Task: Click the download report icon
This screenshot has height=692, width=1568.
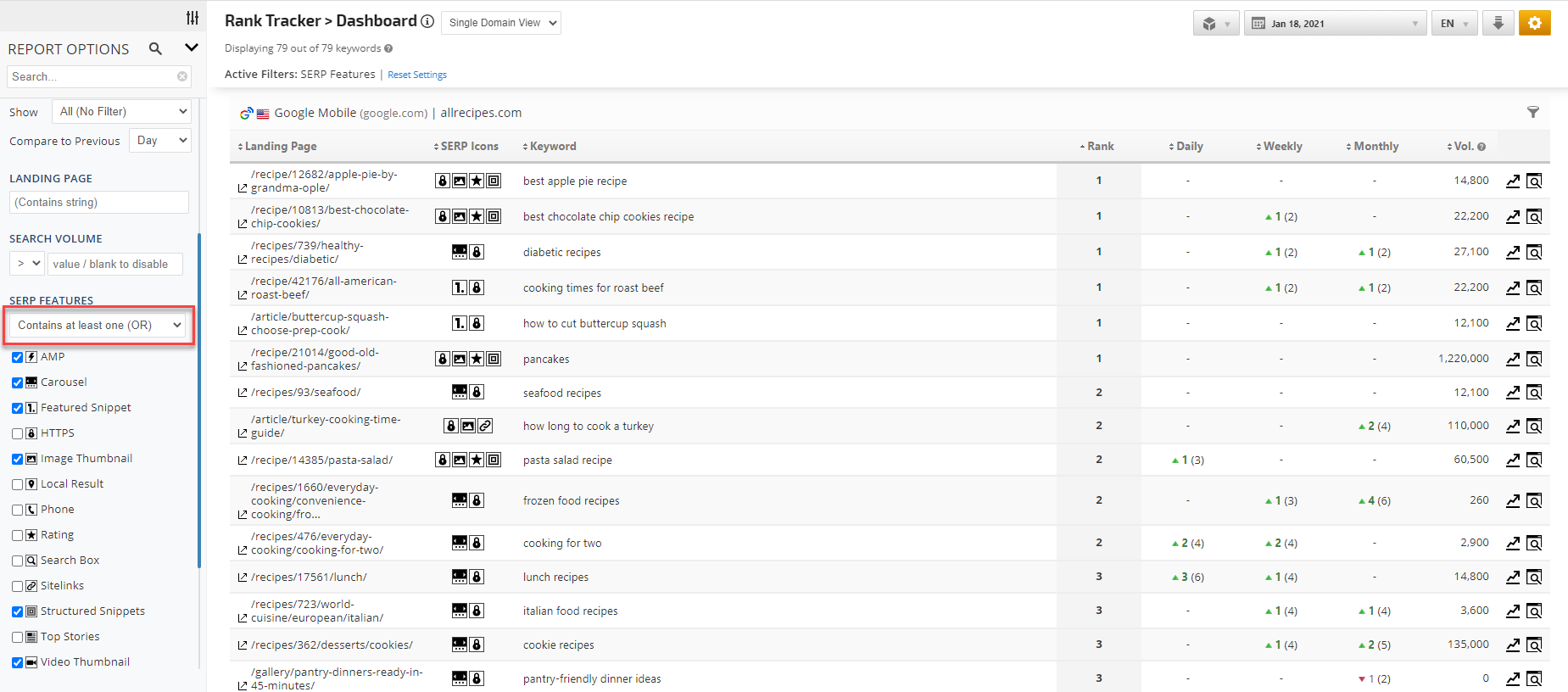Action: 1498,23
